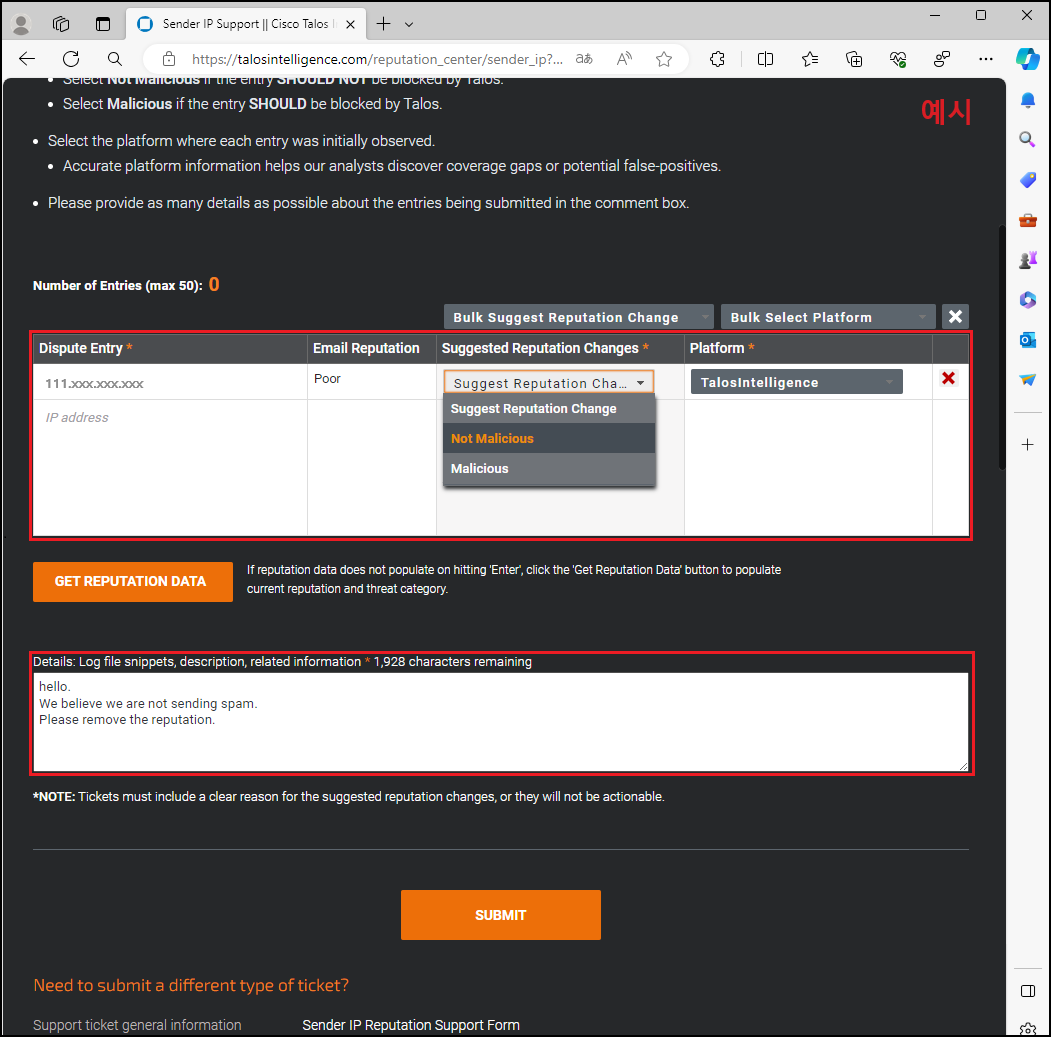Choose Malicious from the list
The height and width of the screenshot is (1037, 1051).
[548, 469]
